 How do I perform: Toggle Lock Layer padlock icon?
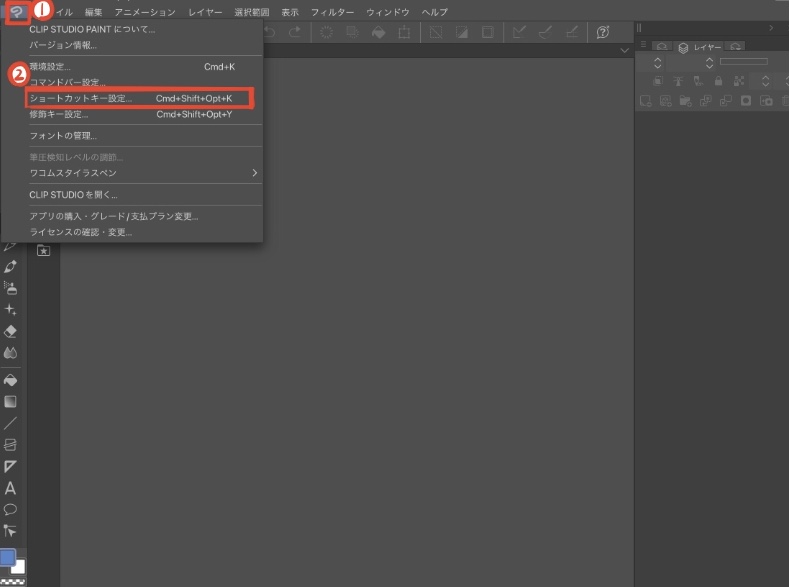pyautogui.click(x=719, y=80)
